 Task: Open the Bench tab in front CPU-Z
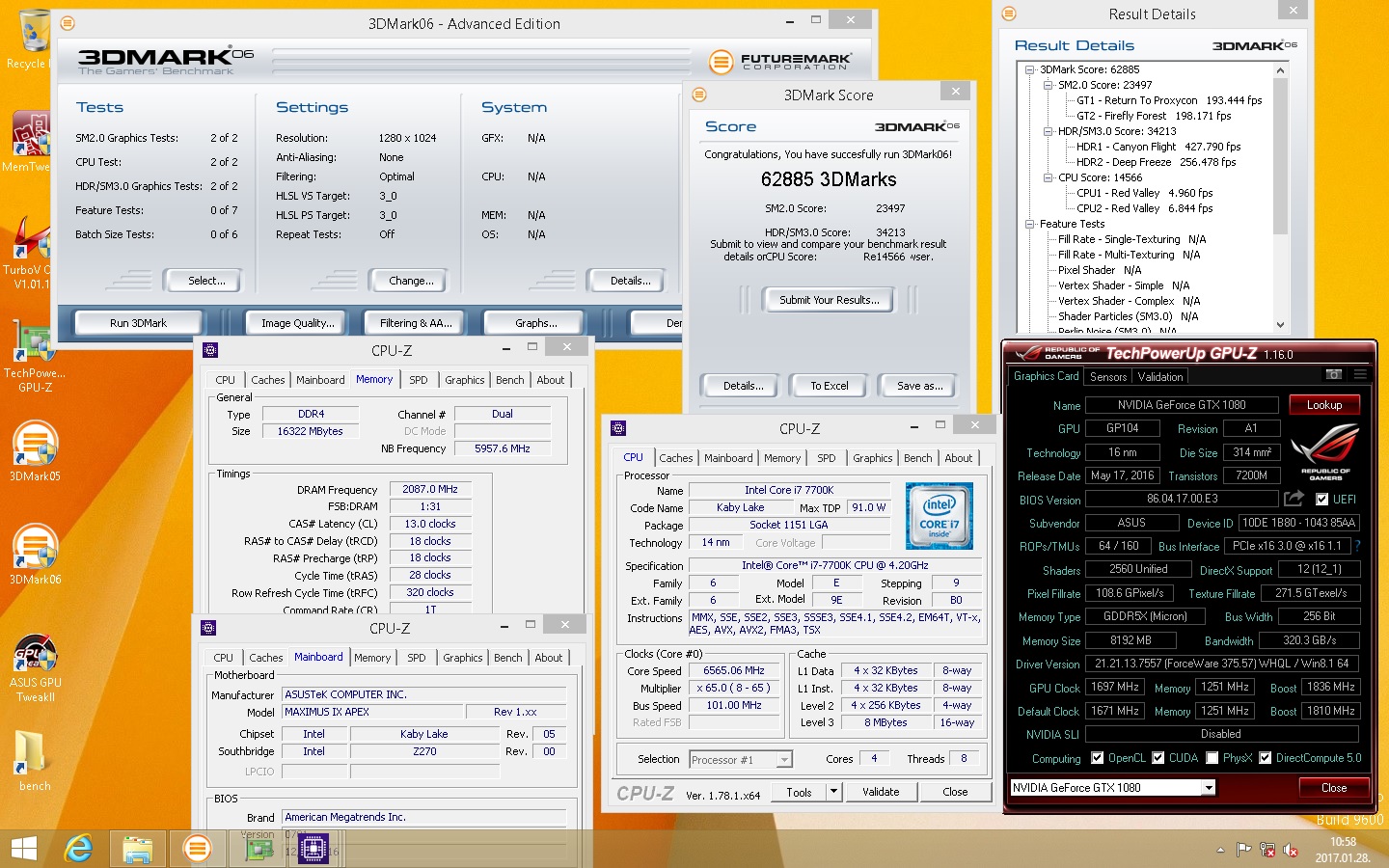pos(918,458)
